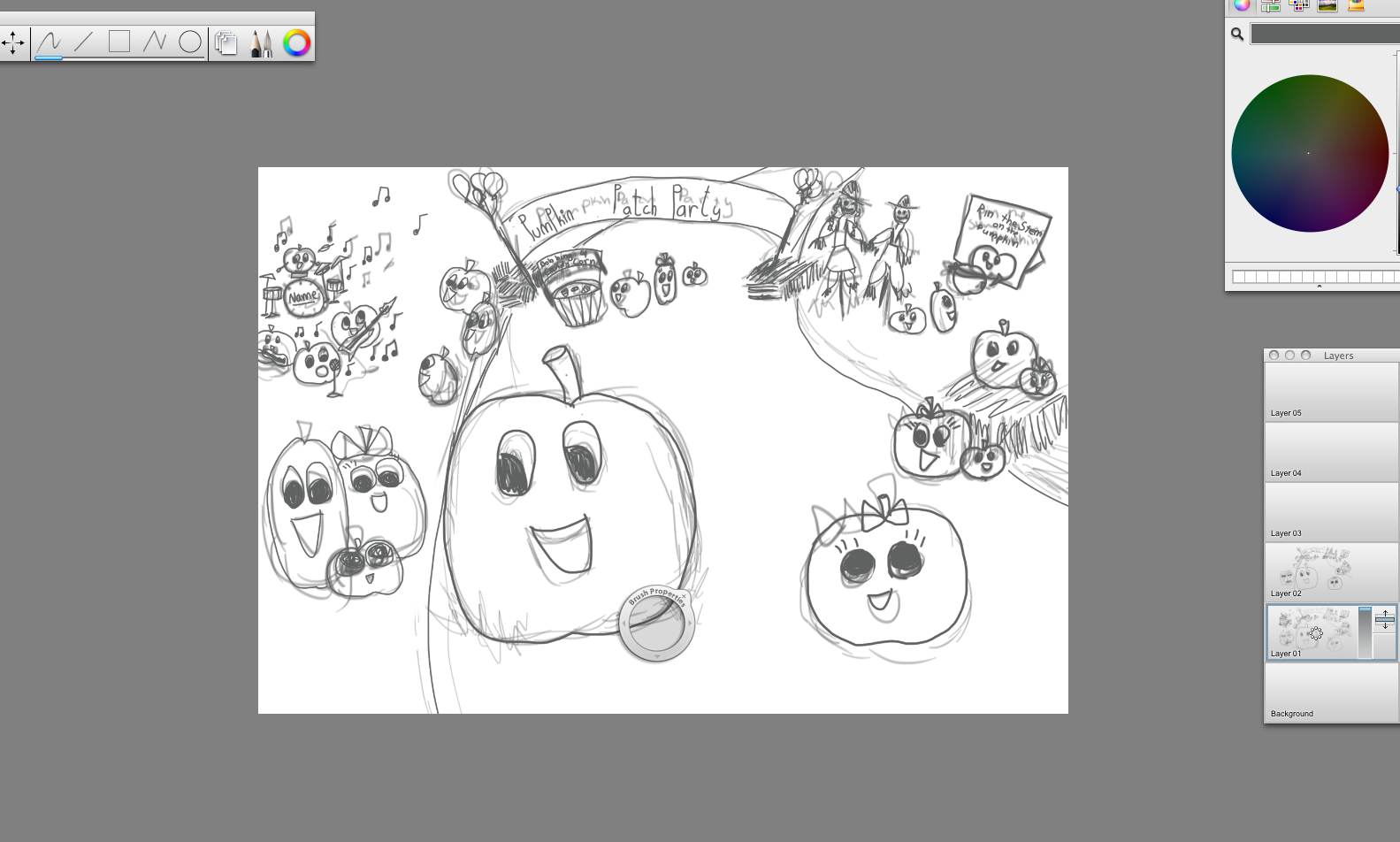Switch to crayons color tab

1356,4
